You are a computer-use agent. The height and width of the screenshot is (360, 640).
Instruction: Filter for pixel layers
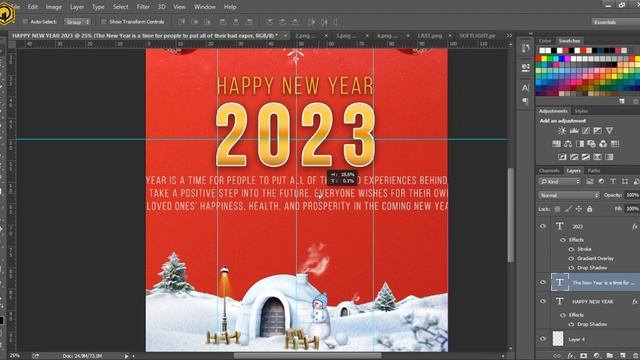click(x=590, y=181)
